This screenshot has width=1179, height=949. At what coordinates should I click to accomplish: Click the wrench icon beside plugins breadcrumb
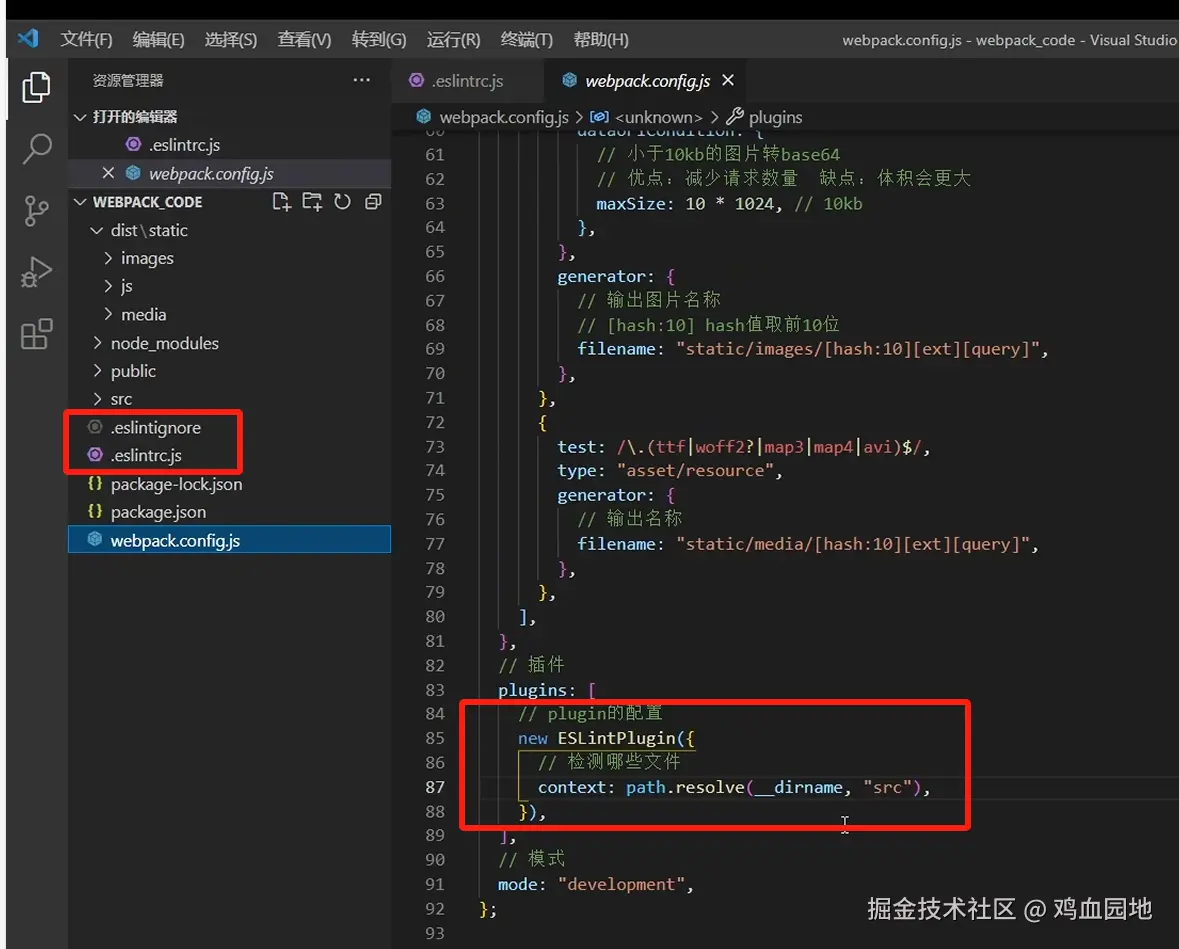(x=735, y=117)
